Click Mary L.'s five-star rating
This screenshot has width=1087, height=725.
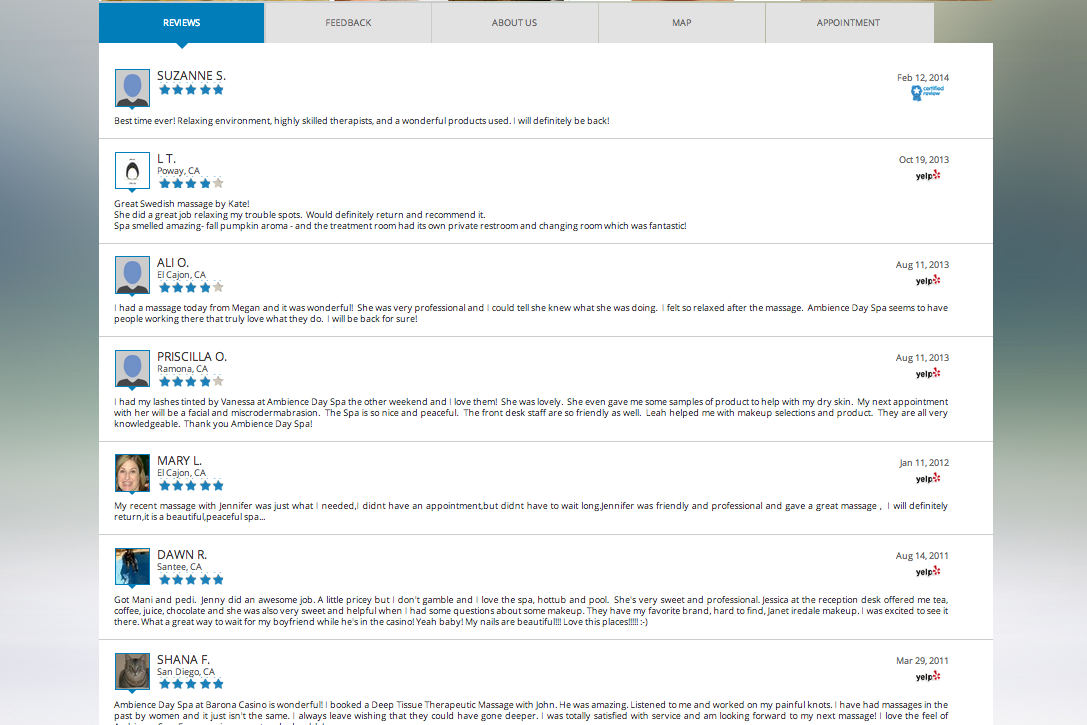coord(191,486)
